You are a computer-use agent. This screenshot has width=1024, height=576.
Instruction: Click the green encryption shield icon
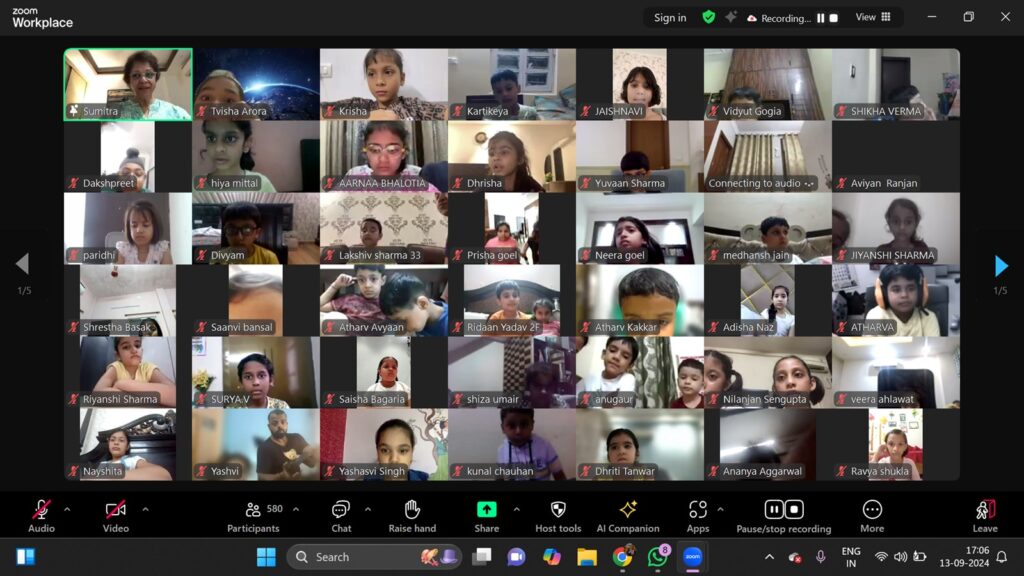point(708,17)
